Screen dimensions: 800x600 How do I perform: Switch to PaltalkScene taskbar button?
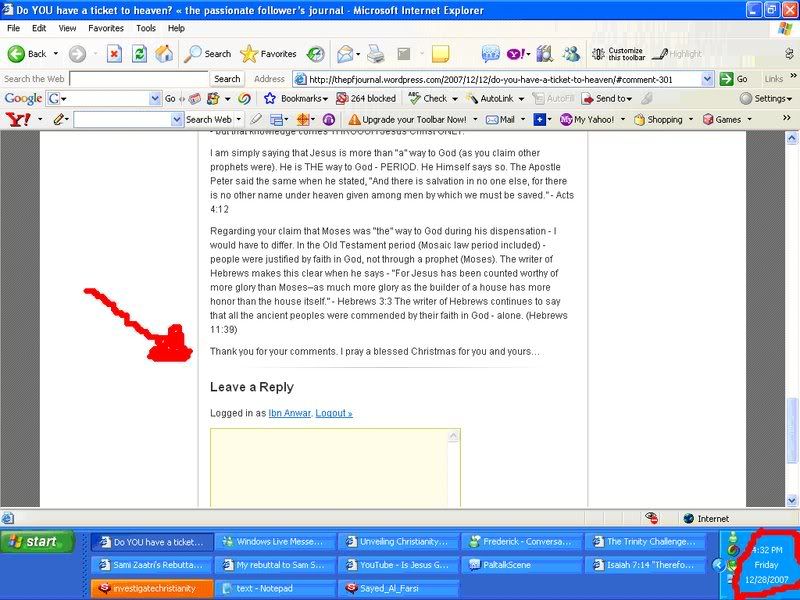[x=522, y=565]
